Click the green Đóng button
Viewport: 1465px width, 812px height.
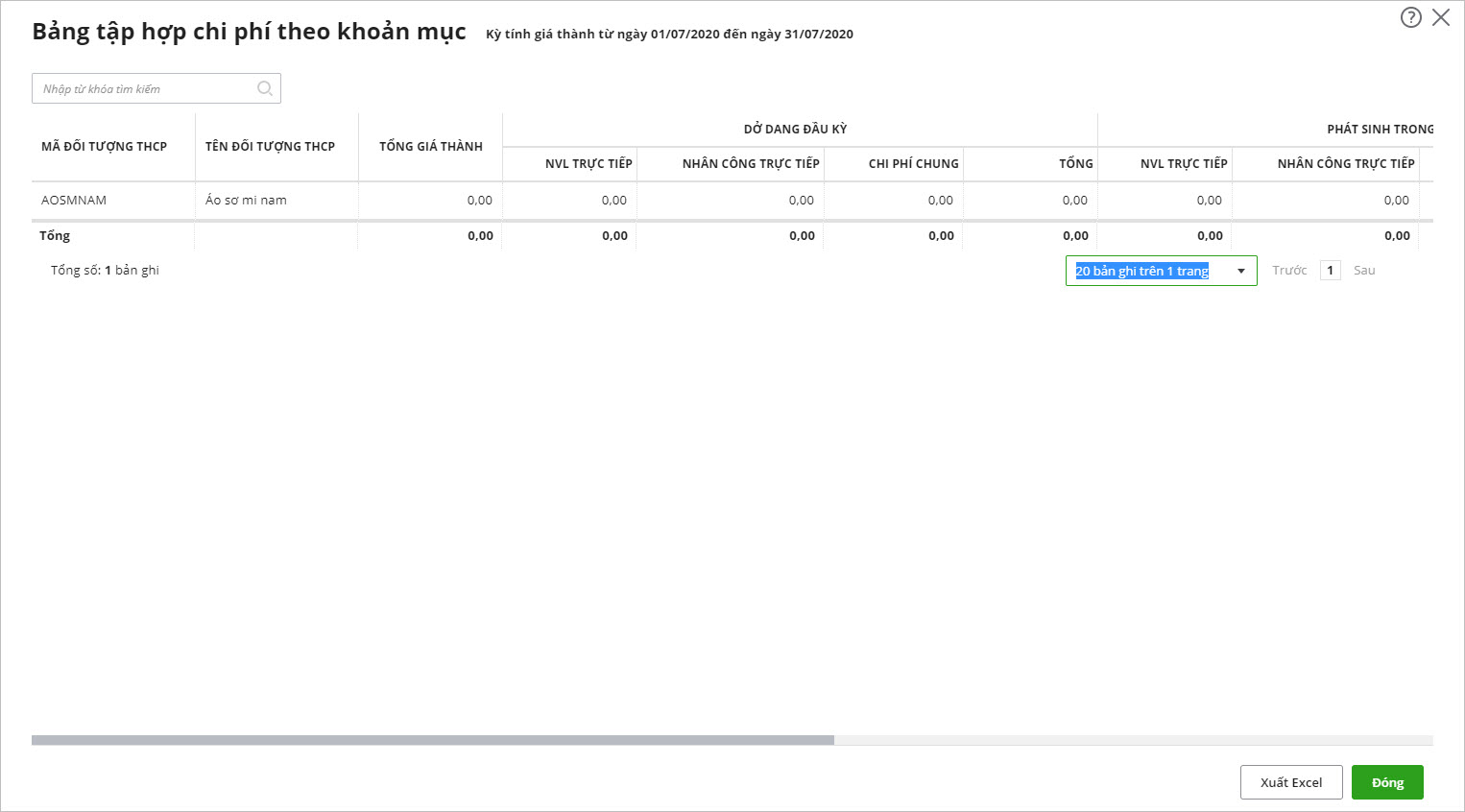click(1387, 782)
